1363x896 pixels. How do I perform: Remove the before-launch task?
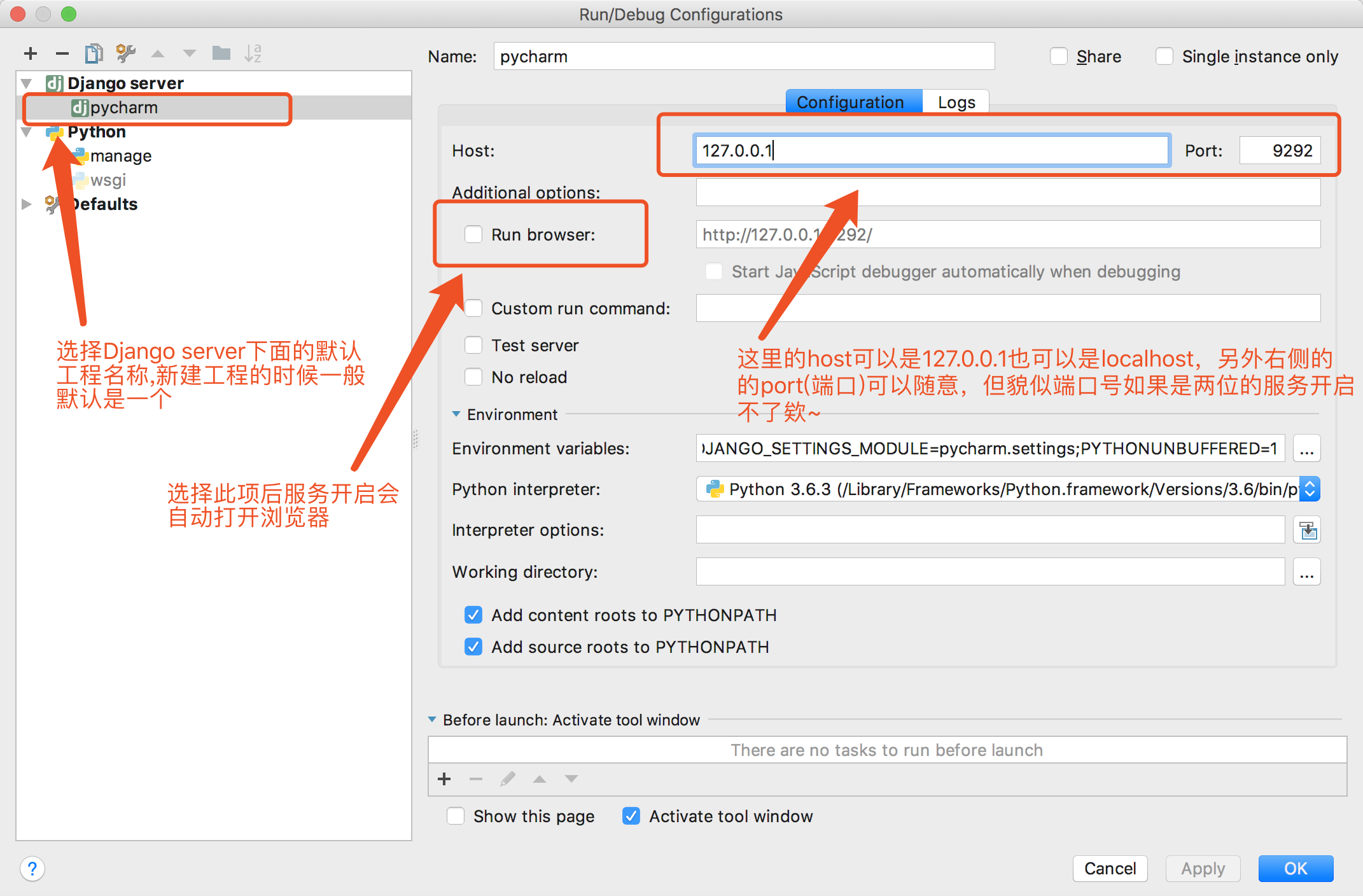476,779
